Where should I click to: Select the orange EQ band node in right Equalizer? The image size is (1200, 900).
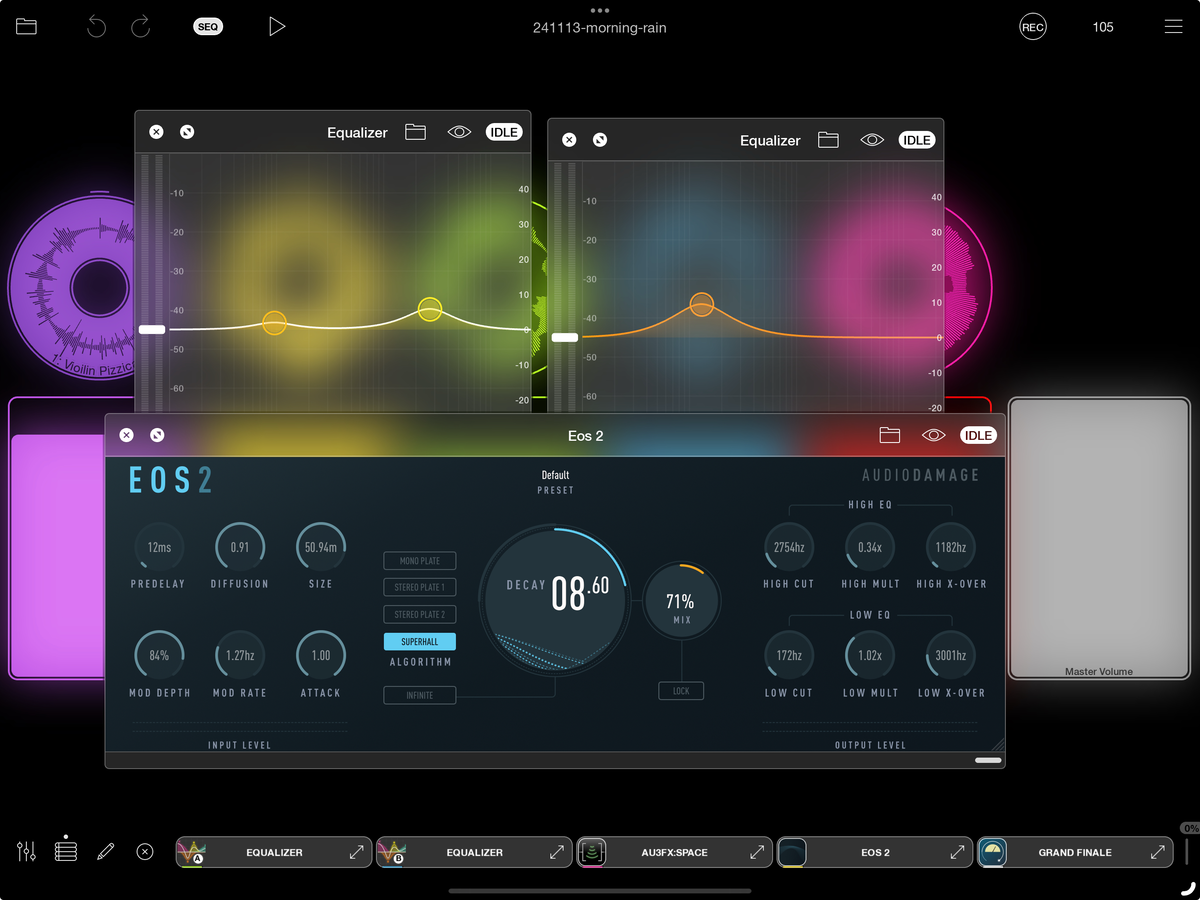702,304
